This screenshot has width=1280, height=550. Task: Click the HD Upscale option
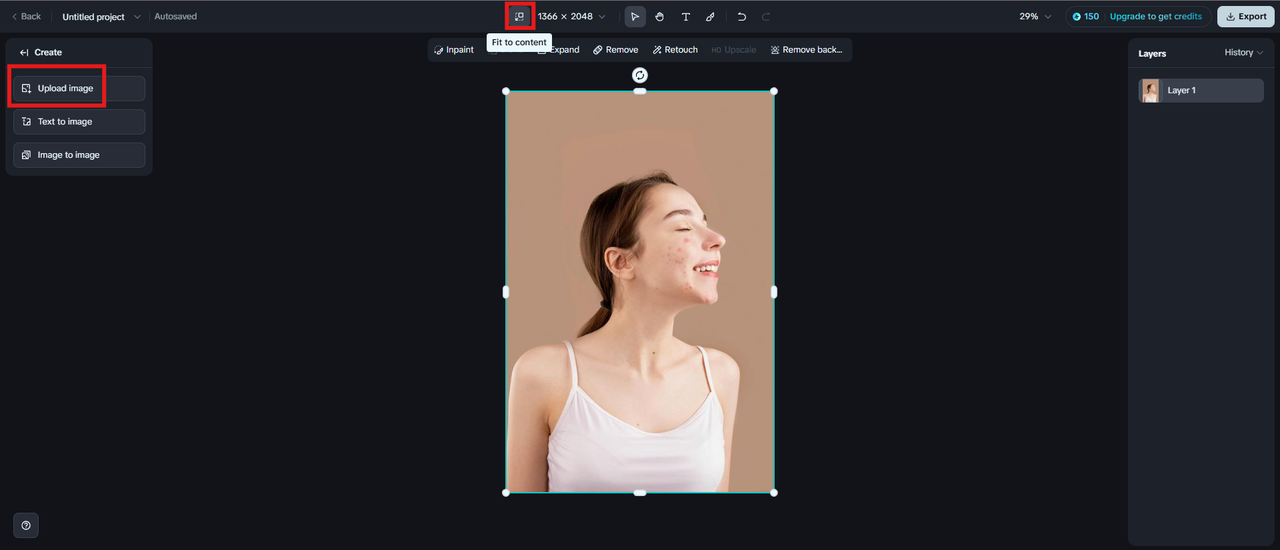coord(734,50)
